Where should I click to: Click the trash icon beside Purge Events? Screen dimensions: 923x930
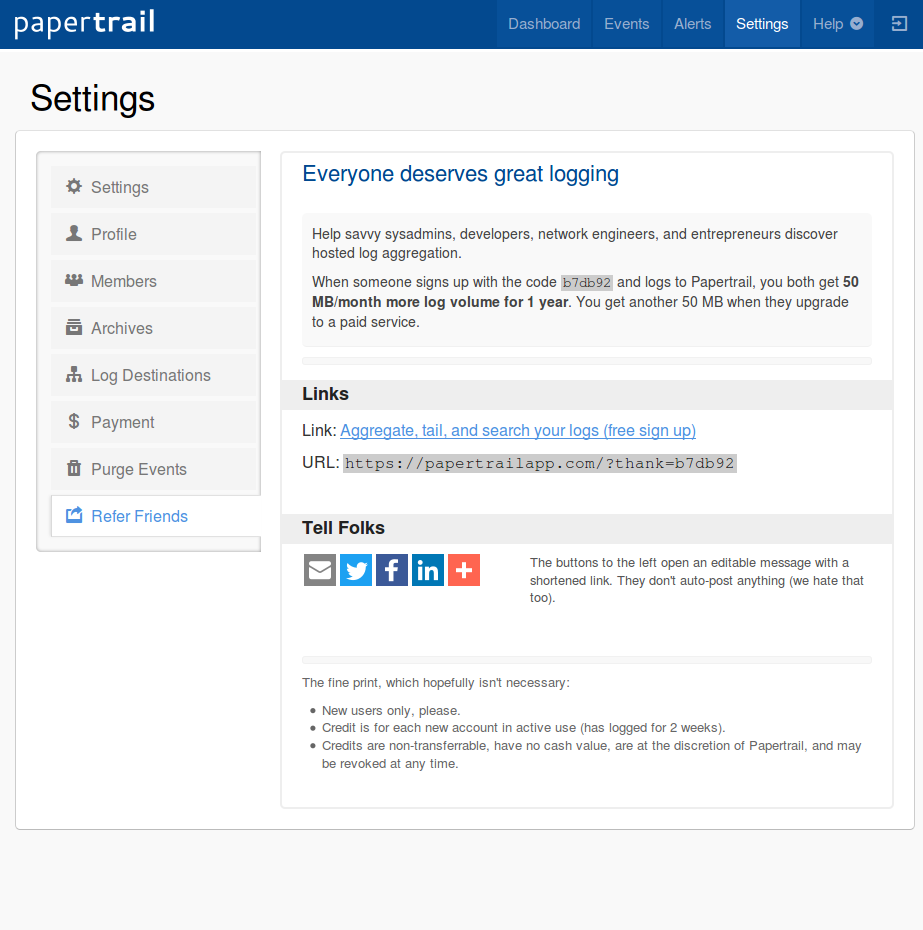[x=74, y=469]
